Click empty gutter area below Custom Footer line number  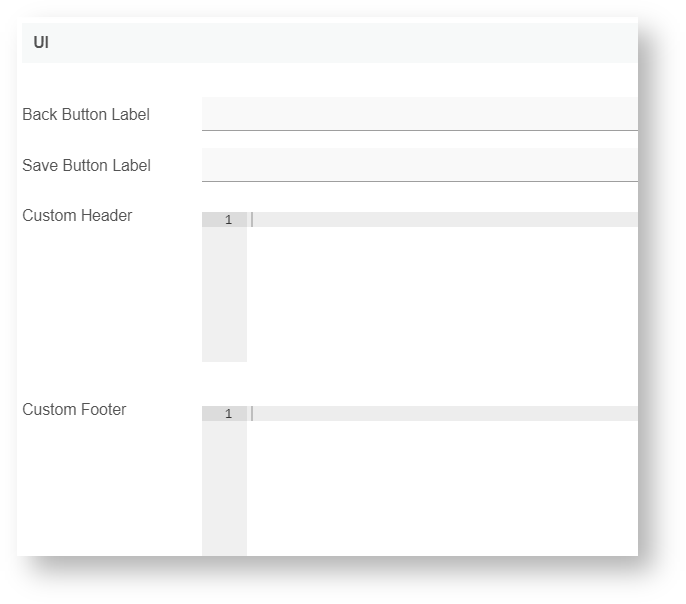[x=224, y=488]
